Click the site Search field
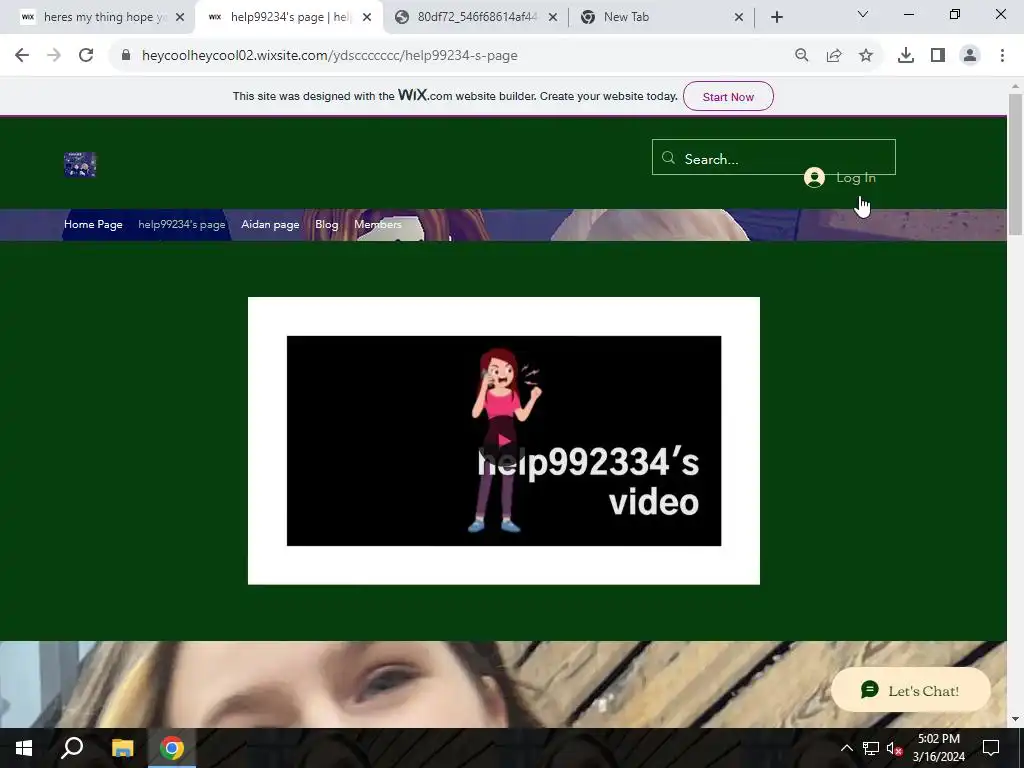Viewport: 1024px width, 768px height. (773, 157)
